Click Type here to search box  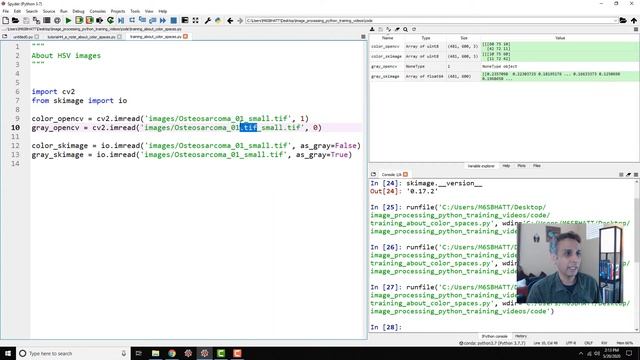pyautogui.click(x=73, y=353)
